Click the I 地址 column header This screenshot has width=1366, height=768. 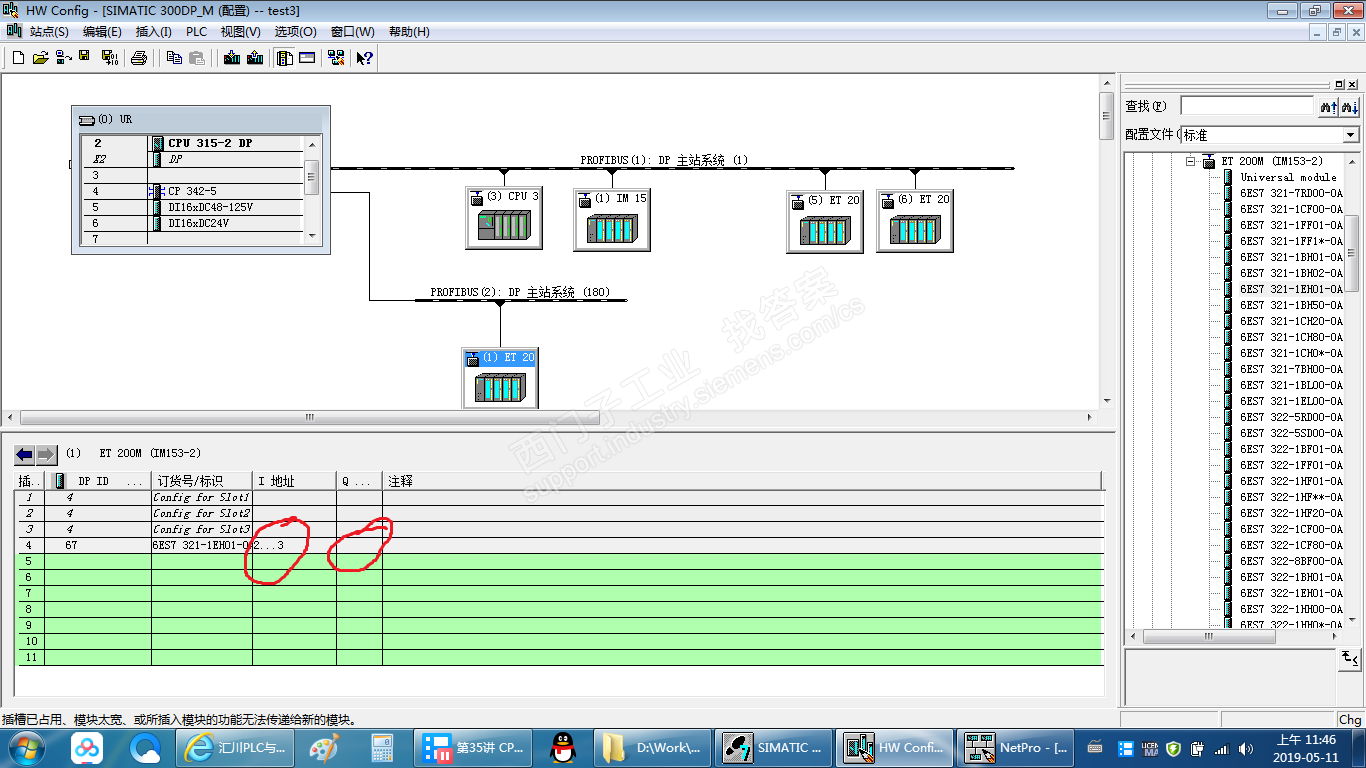point(293,481)
